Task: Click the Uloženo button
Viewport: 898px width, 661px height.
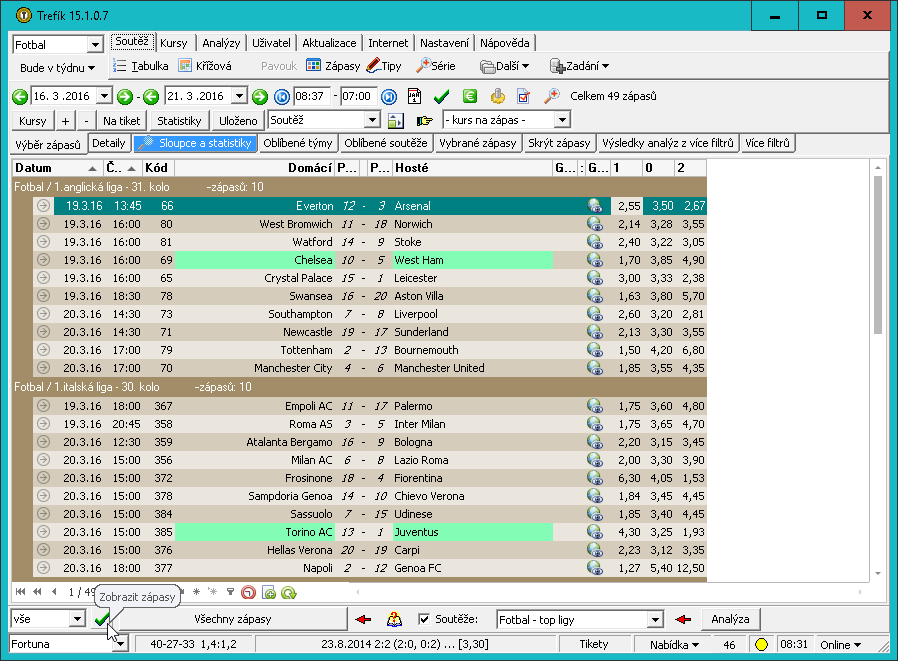Action: (x=238, y=121)
